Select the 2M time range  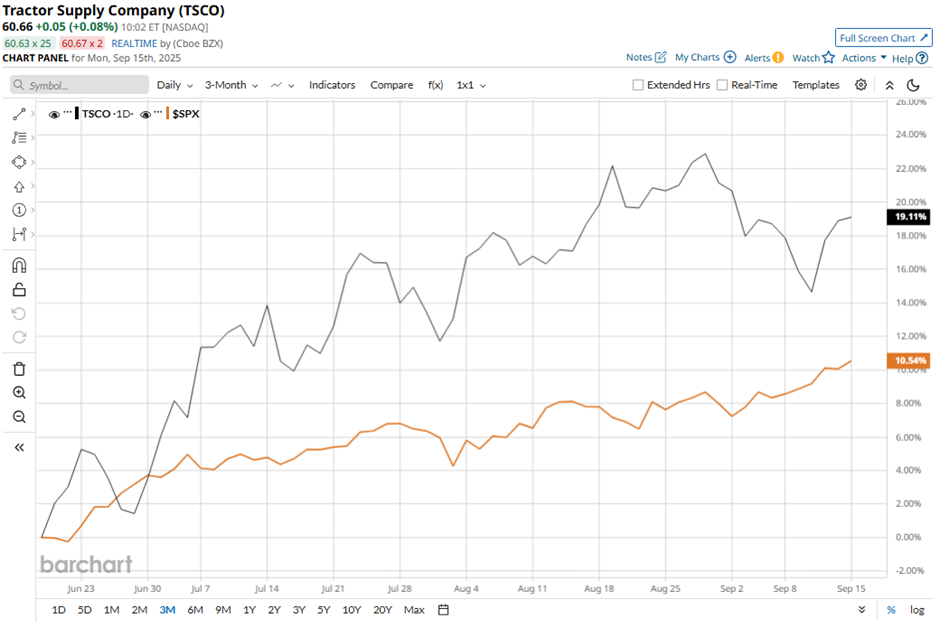click(140, 610)
